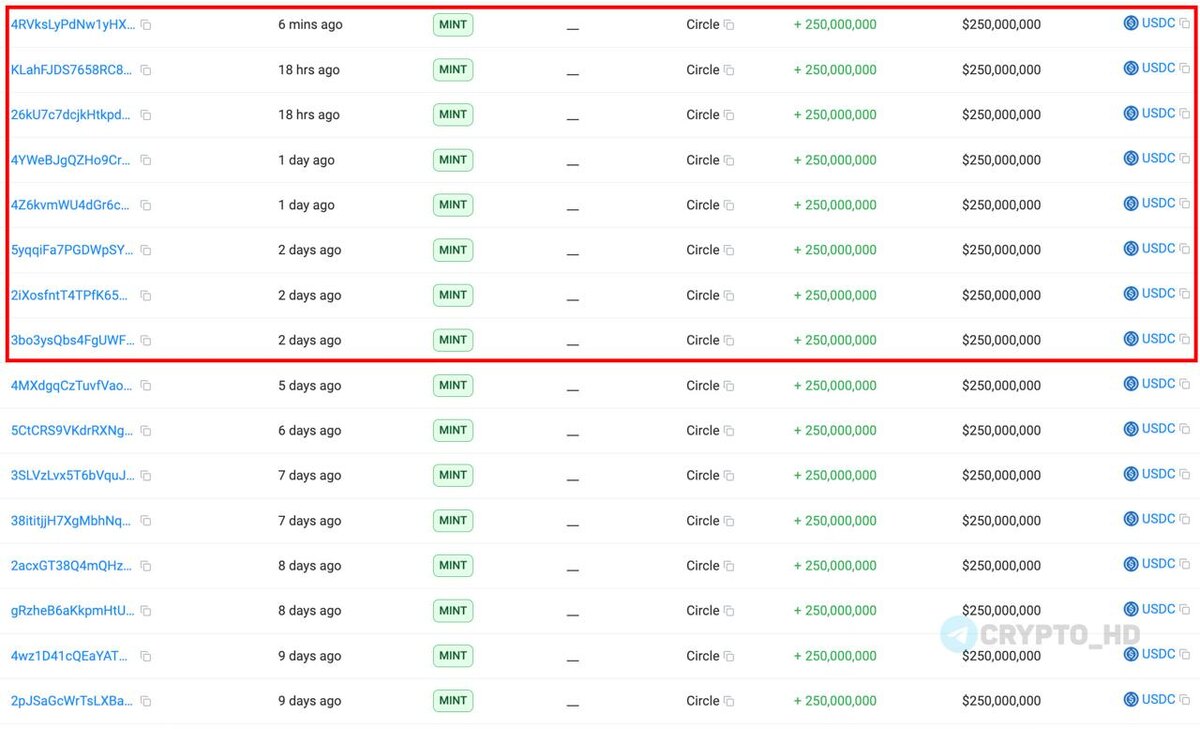This screenshot has width=1200, height=729.
Task: Click the USDC coin logo in the 5CtCRS9VKdrRXNg row
Action: [1131, 429]
